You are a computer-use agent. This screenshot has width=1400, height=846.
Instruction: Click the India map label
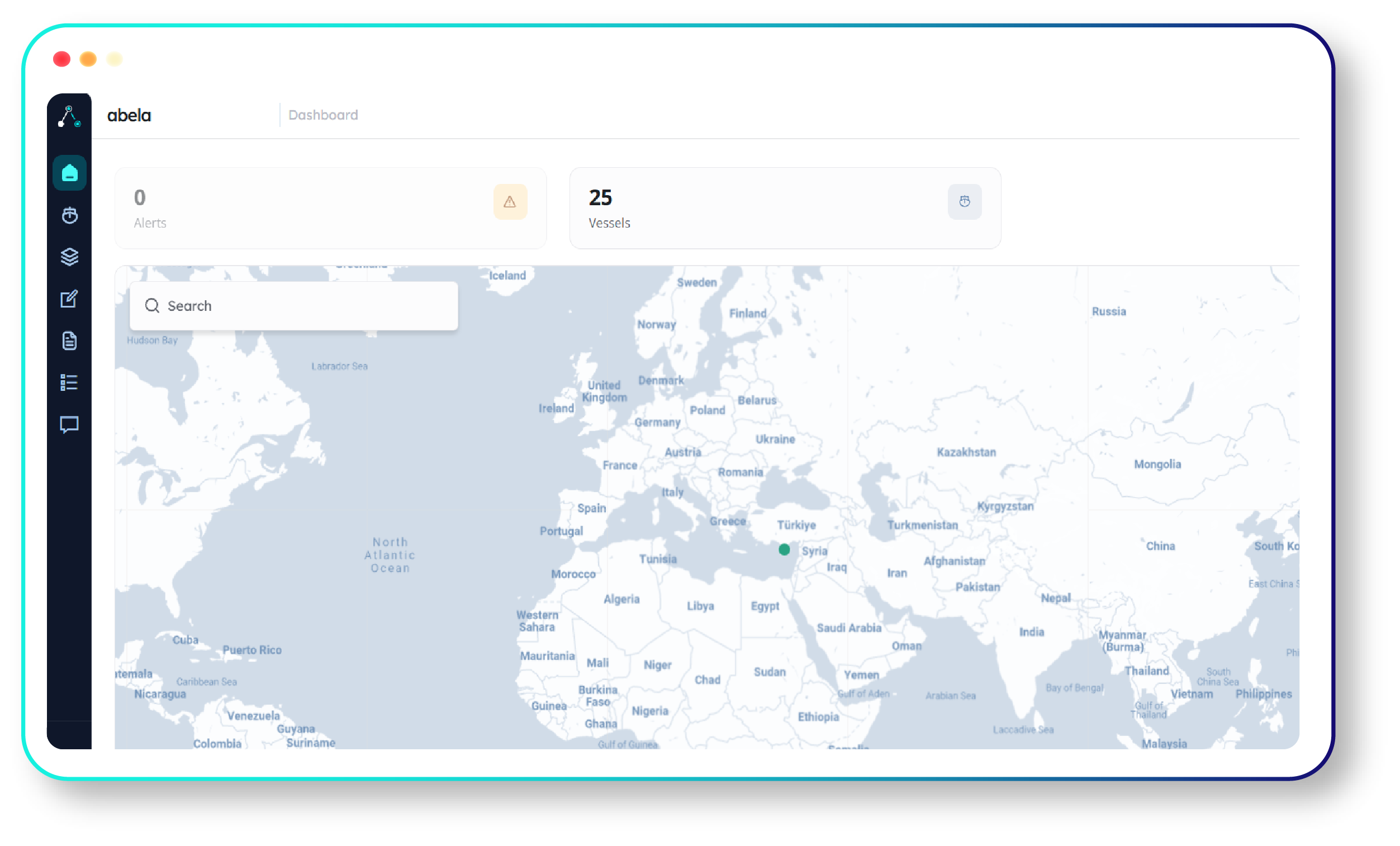click(1031, 632)
